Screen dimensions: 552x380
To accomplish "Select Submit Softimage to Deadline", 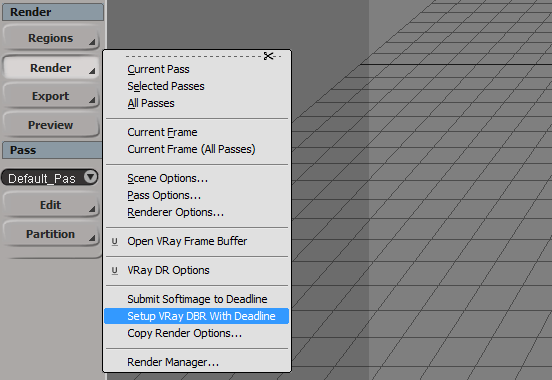I will [x=196, y=299].
